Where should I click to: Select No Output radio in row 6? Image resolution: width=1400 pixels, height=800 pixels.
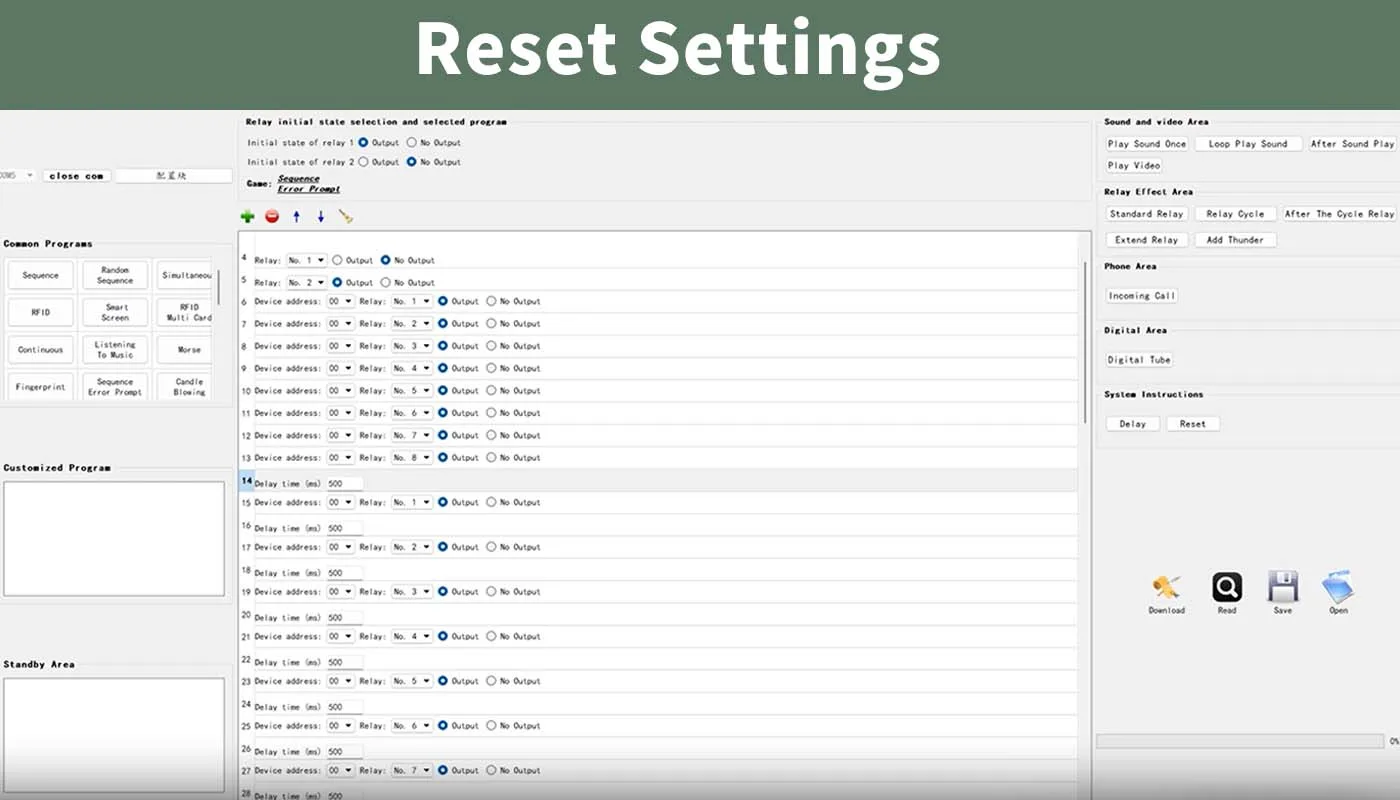[x=491, y=301]
